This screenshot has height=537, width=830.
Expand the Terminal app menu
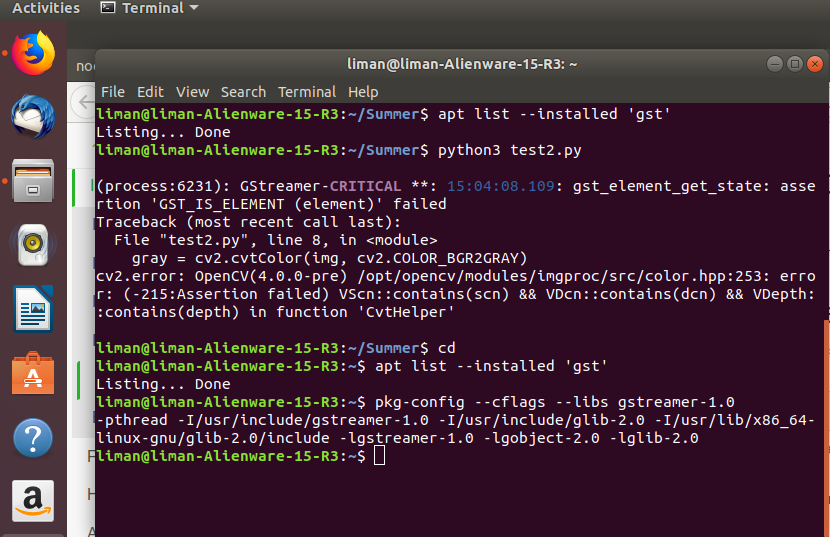tap(149, 8)
